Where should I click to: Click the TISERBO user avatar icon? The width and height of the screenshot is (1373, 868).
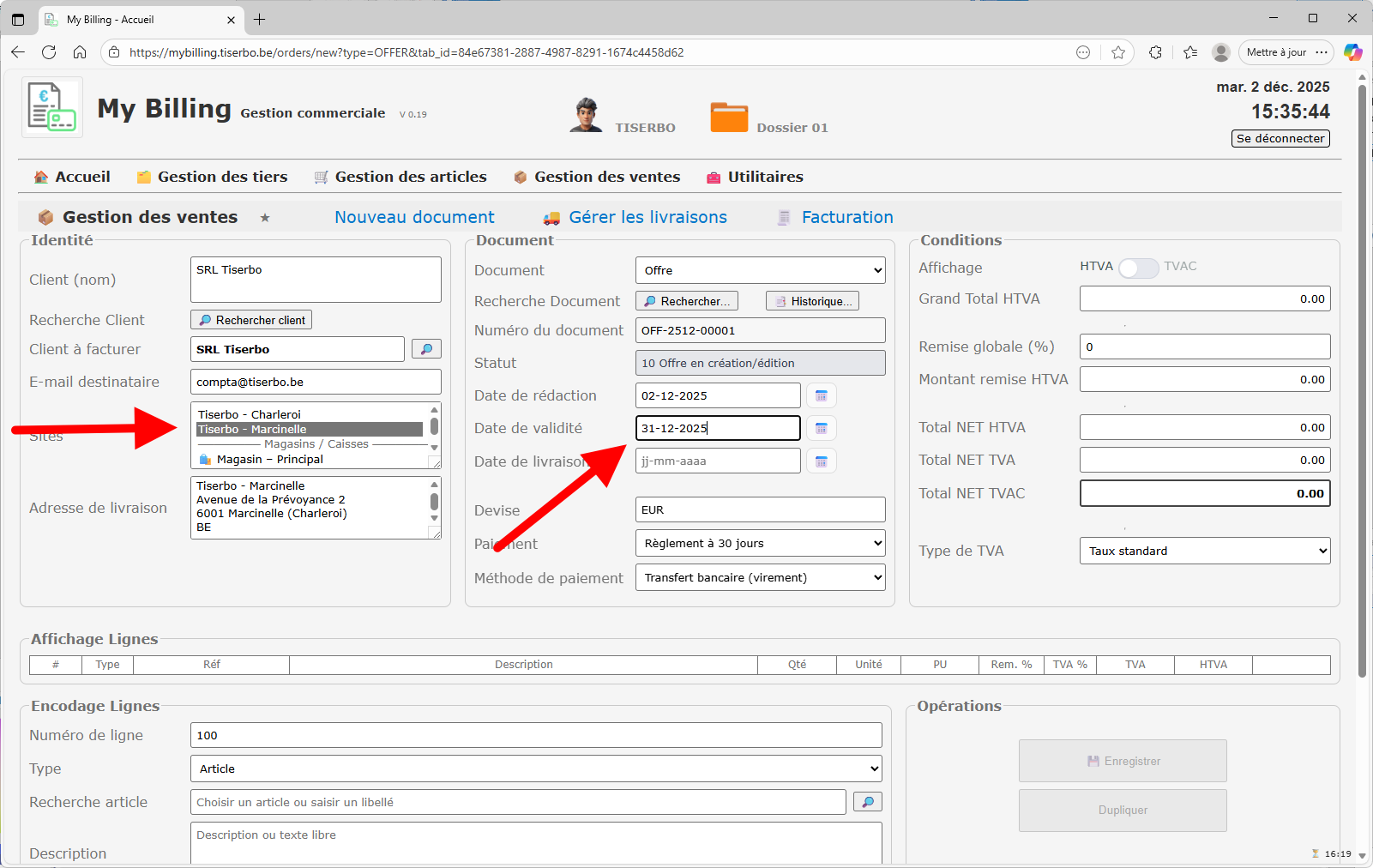click(586, 116)
